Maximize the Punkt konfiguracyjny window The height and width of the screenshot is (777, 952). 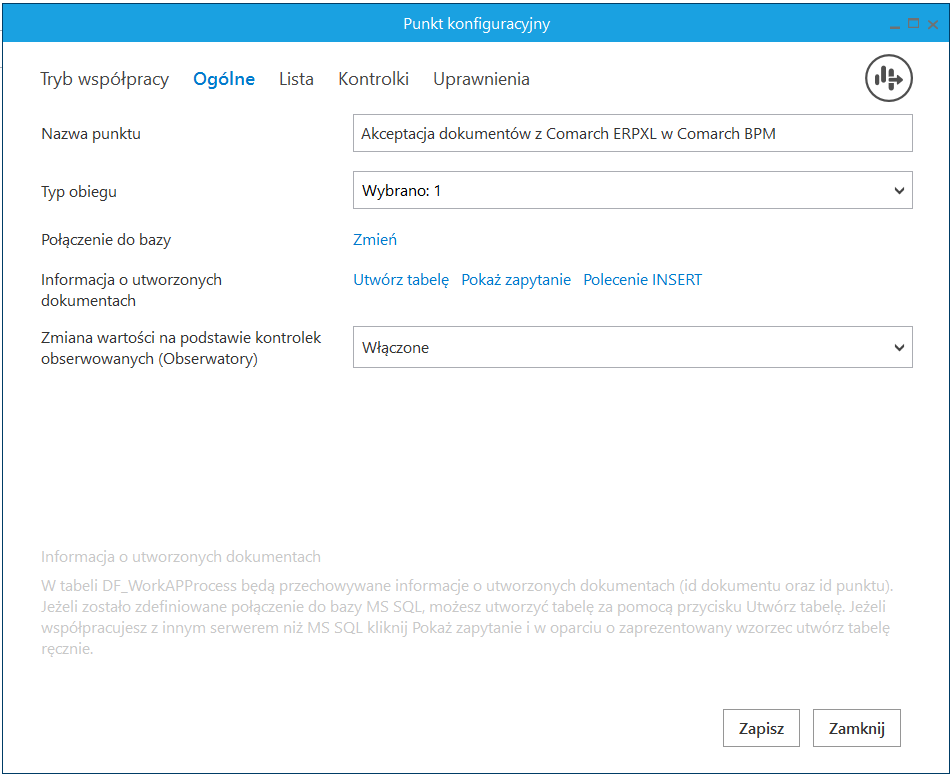(x=913, y=23)
